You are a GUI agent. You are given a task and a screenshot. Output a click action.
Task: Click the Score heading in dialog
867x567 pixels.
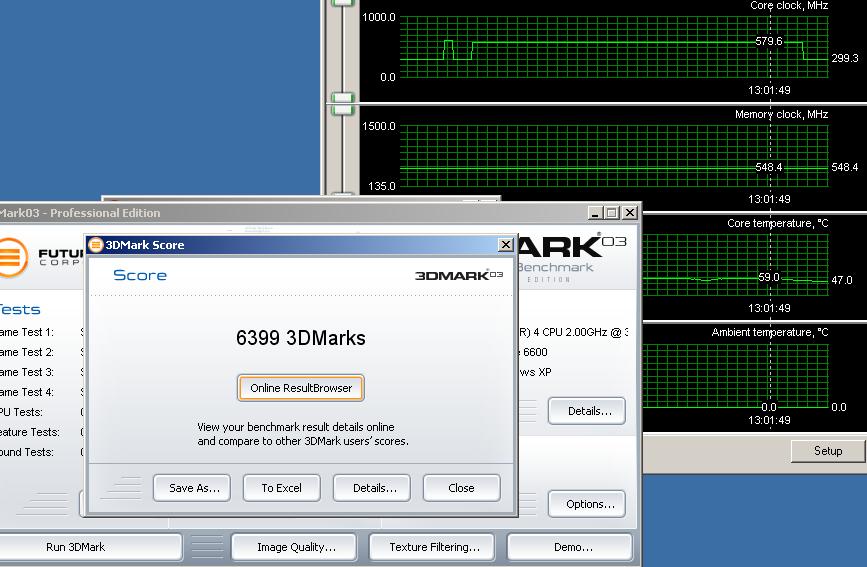point(140,275)
